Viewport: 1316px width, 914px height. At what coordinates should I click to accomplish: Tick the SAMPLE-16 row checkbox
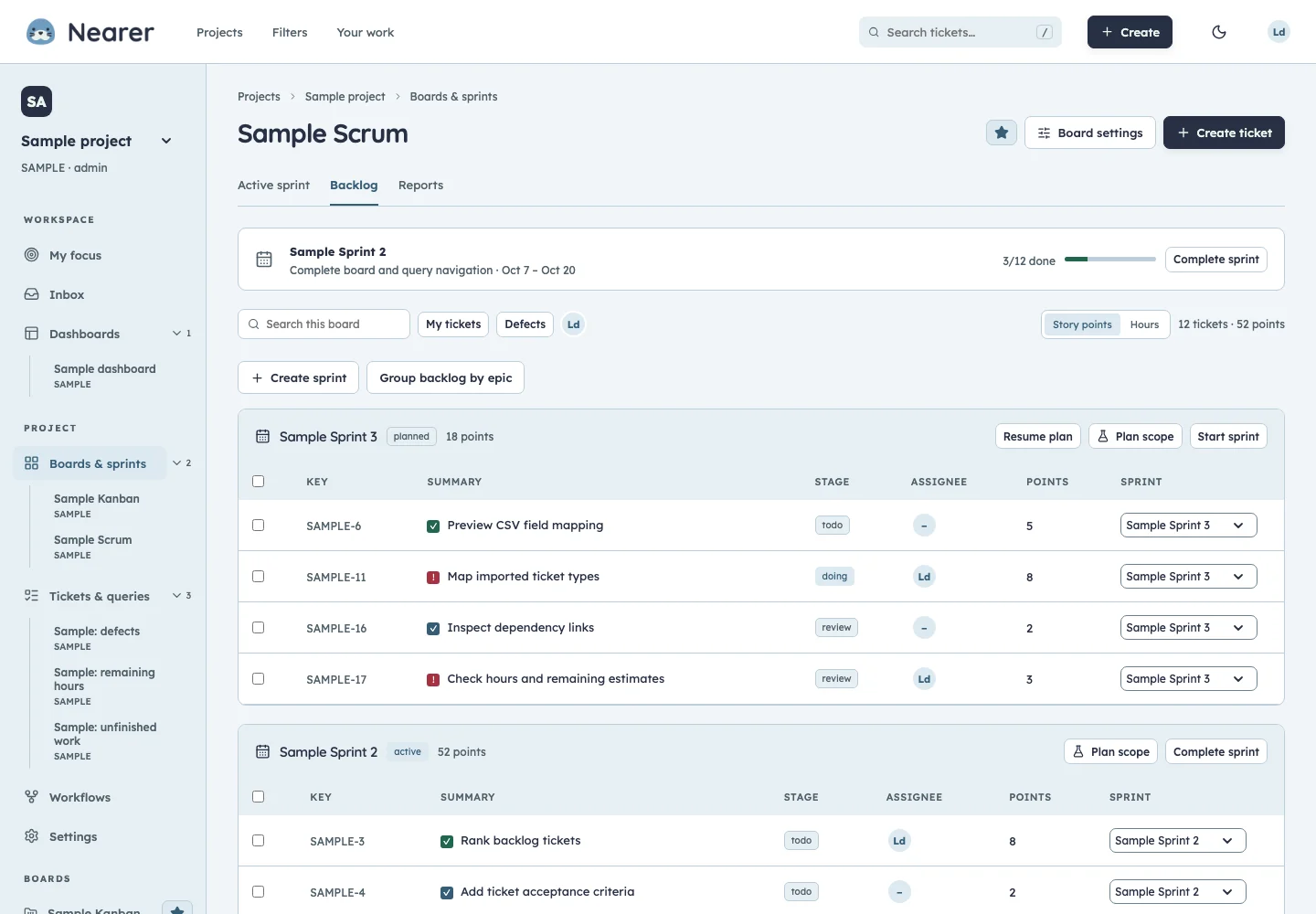259,628
